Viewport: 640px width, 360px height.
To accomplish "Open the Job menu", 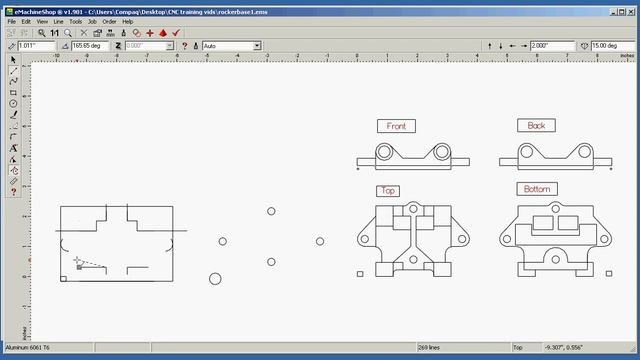I will click(92, 22).
